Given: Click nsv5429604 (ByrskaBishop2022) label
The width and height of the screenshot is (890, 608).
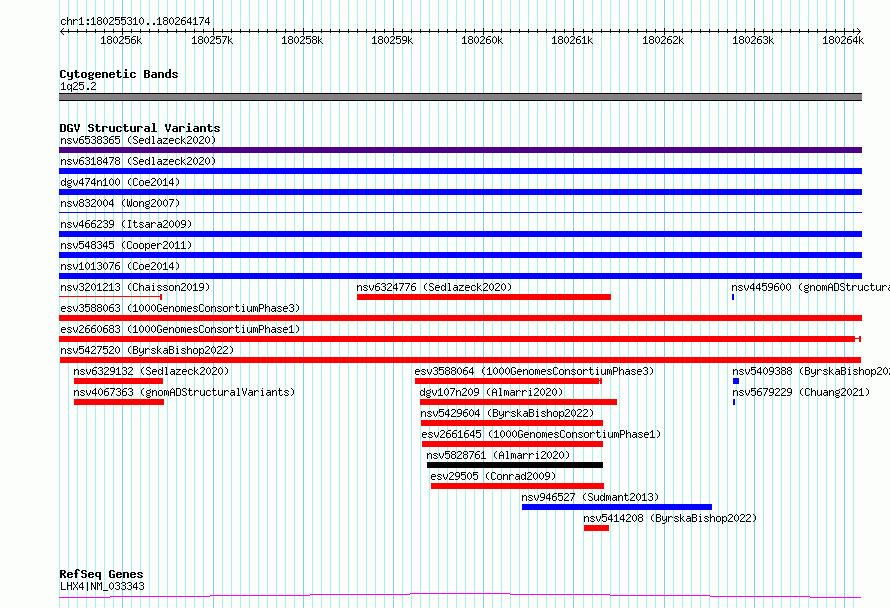Looking at the screenshot, I should 507,413.
